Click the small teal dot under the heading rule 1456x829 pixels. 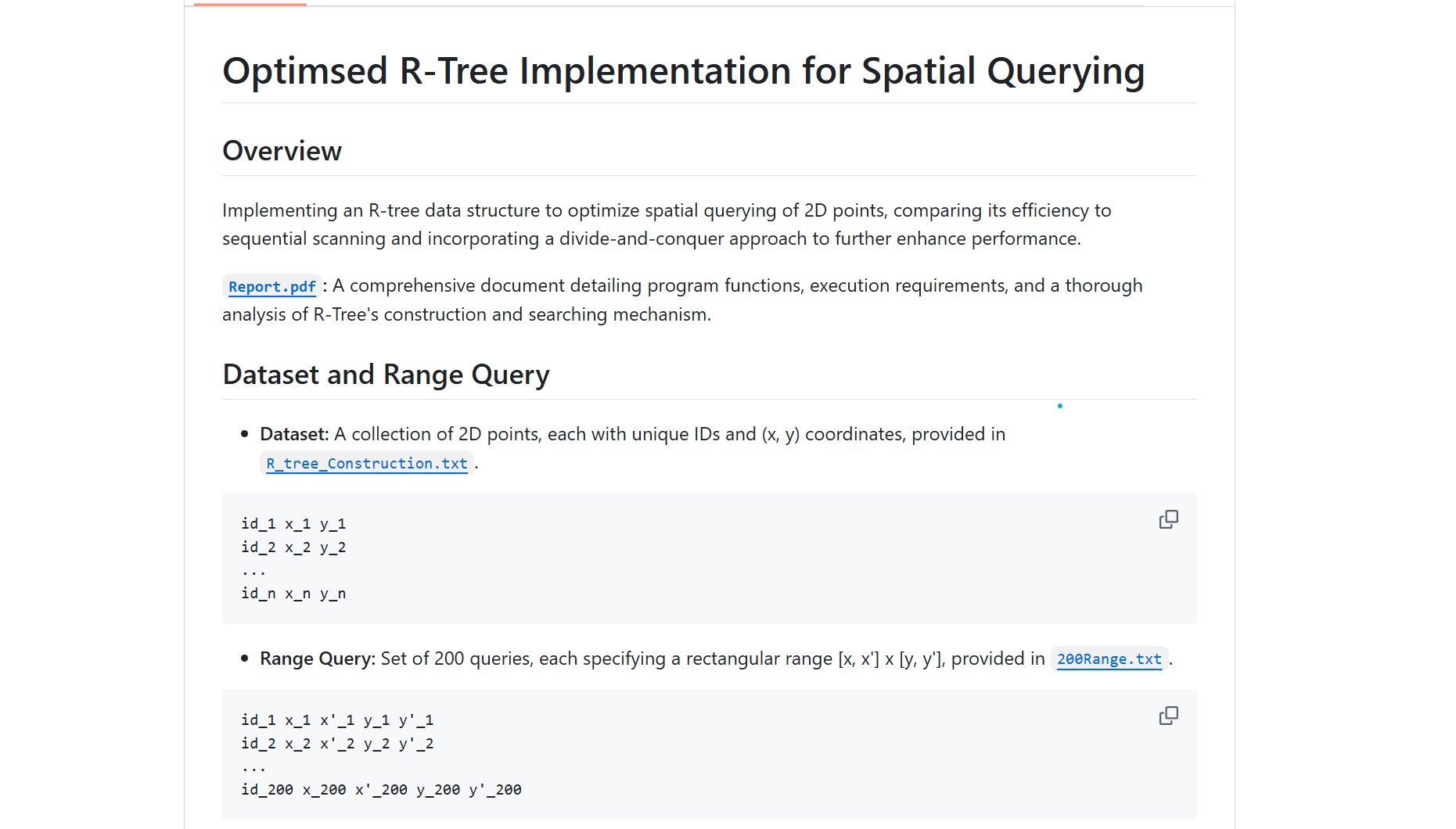pyautogui.click(x=1059, y=406)
